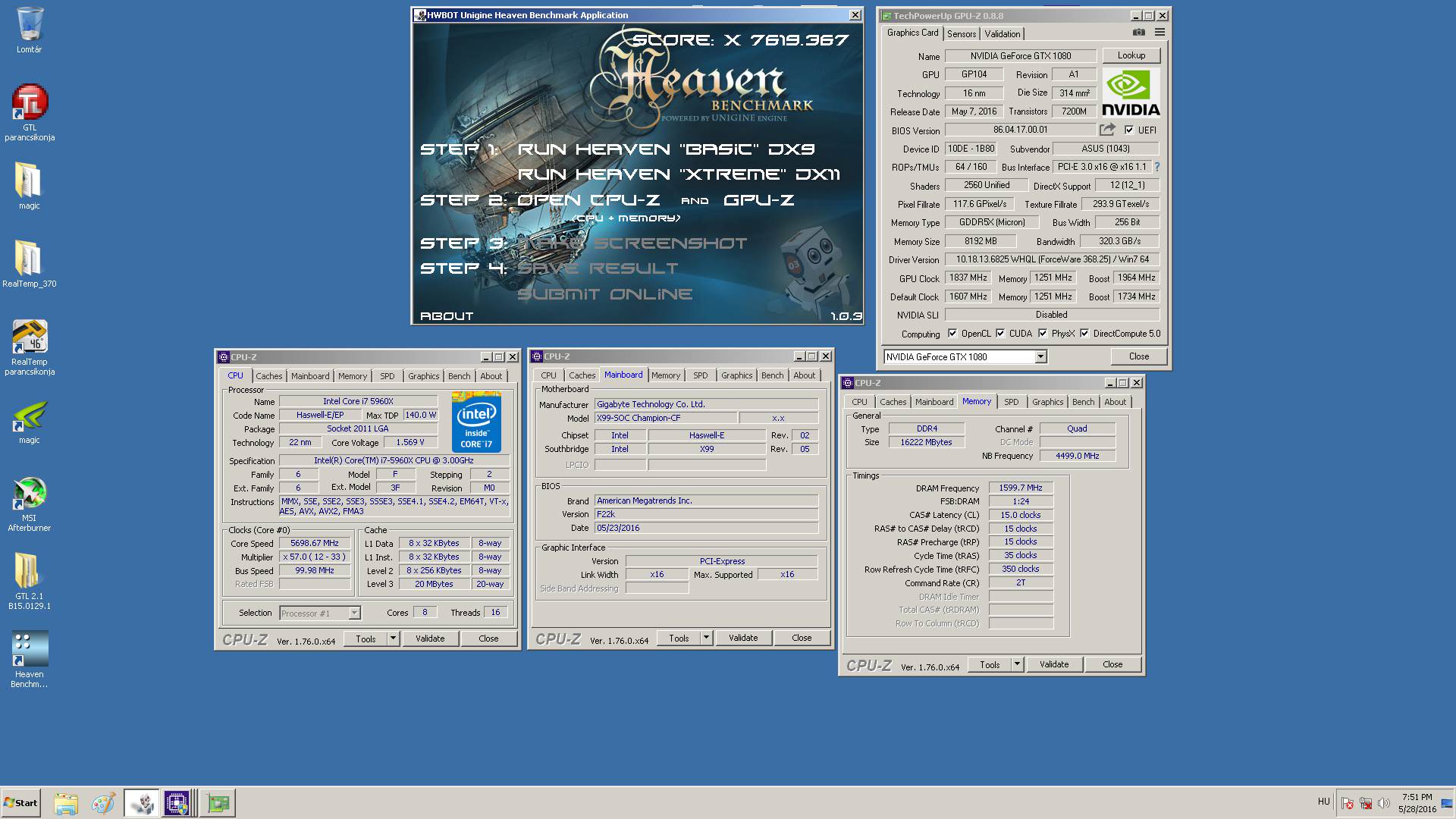Select the Heaven benchmark taskbar button
Screen dimensions: 1456x819
[142, 803]
